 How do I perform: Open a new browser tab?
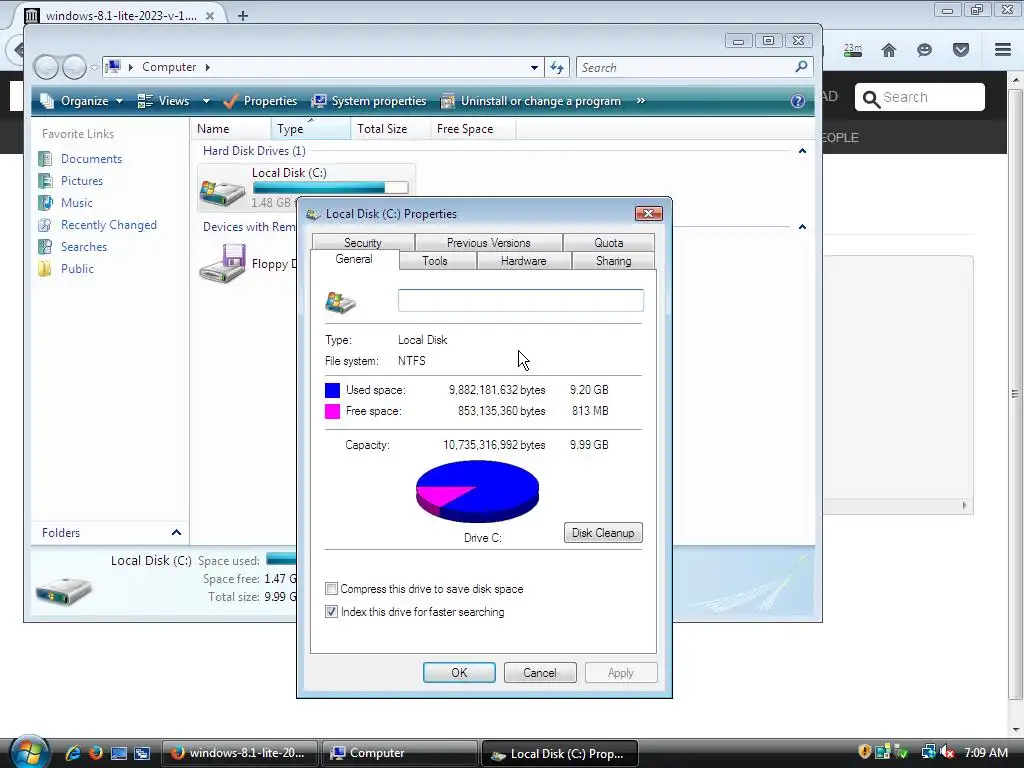[x=243, y=16]
